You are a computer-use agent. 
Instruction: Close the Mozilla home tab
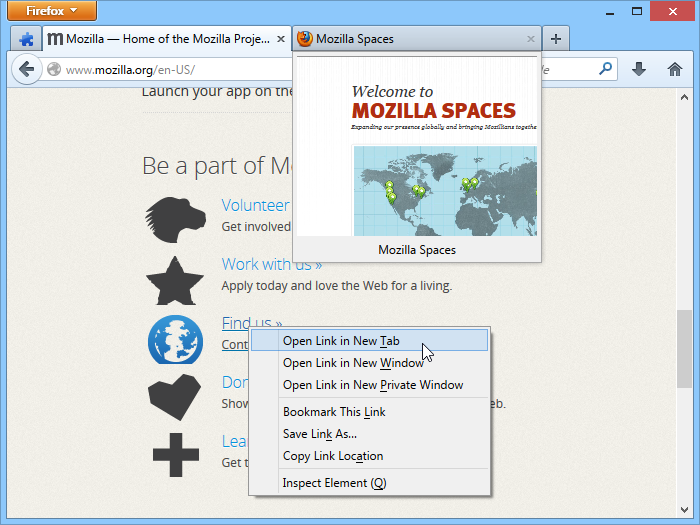tap(281, 39)
